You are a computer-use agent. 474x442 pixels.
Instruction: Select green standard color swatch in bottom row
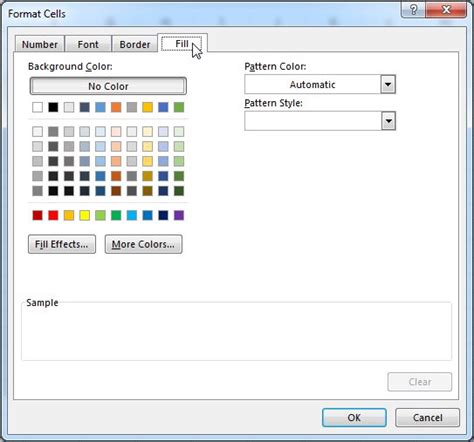tap(116, 215)
